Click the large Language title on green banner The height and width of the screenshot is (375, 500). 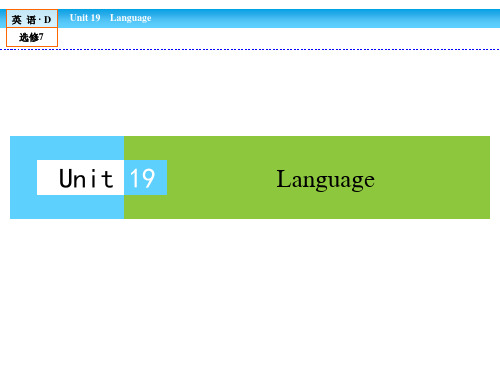326,179
